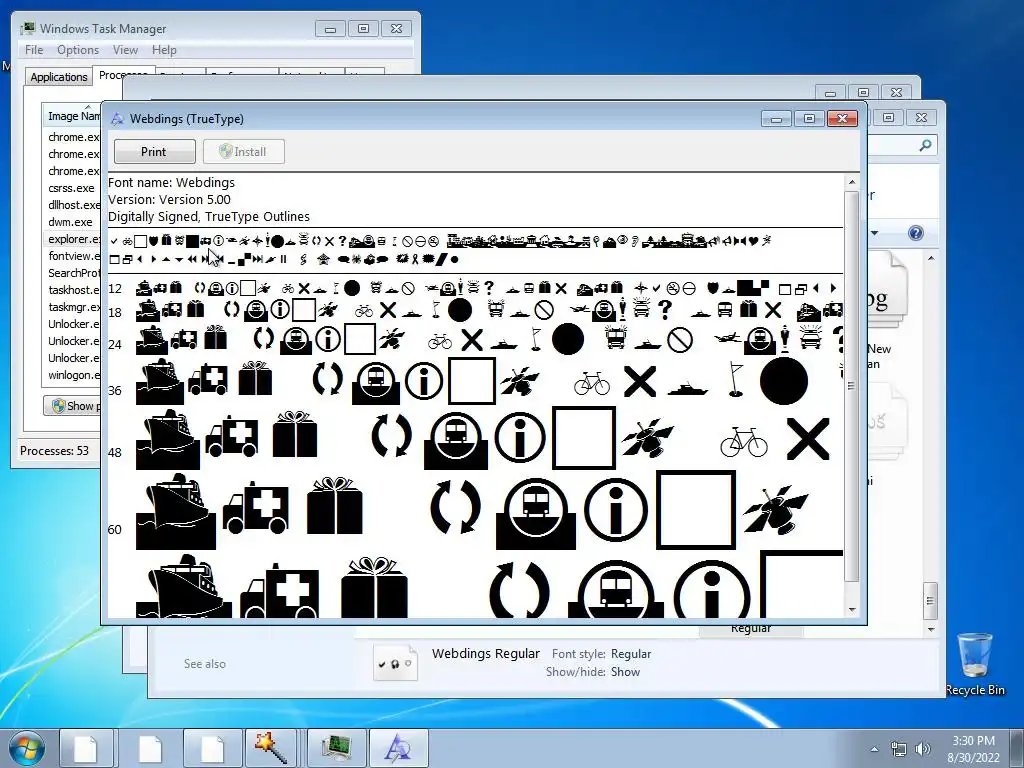Screen dimensions: 1024x768
Task: Click Digitally Signed, TrueType Outlines text
Action: pos(209,217)
